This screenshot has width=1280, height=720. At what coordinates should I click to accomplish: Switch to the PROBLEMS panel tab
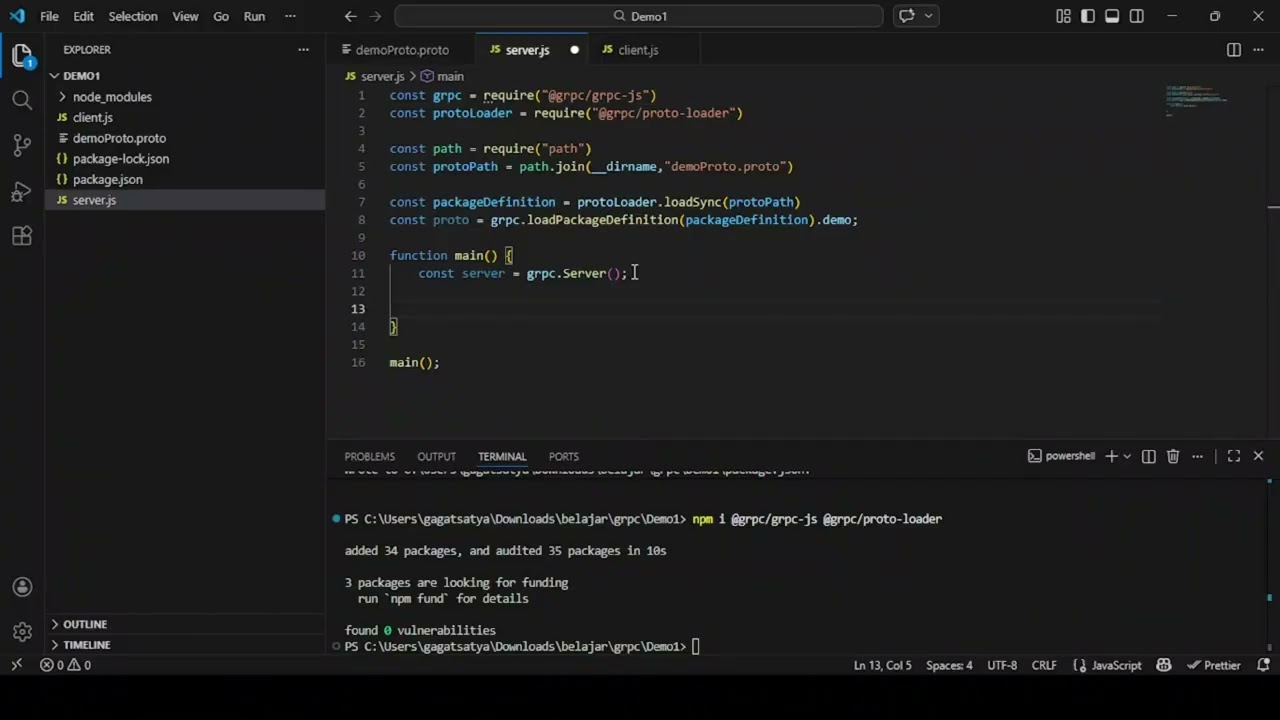coord(369,456)
